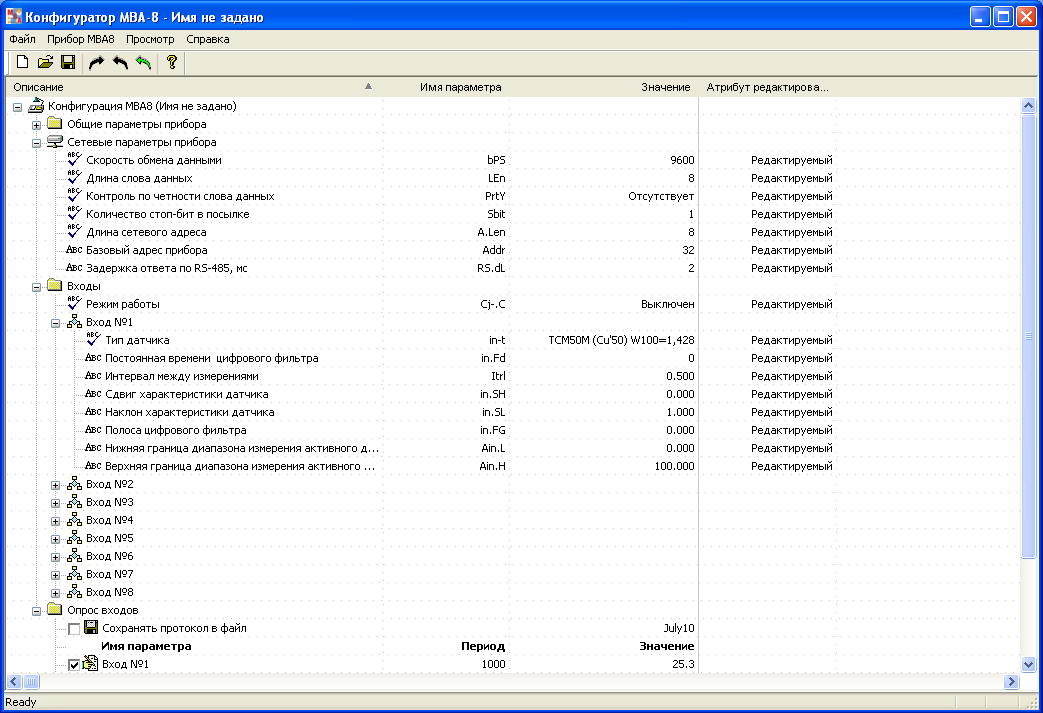The height and width of the screenshot is (713, 1043).
Task: Click the Имя параметра column header
Action: point(446,86)
